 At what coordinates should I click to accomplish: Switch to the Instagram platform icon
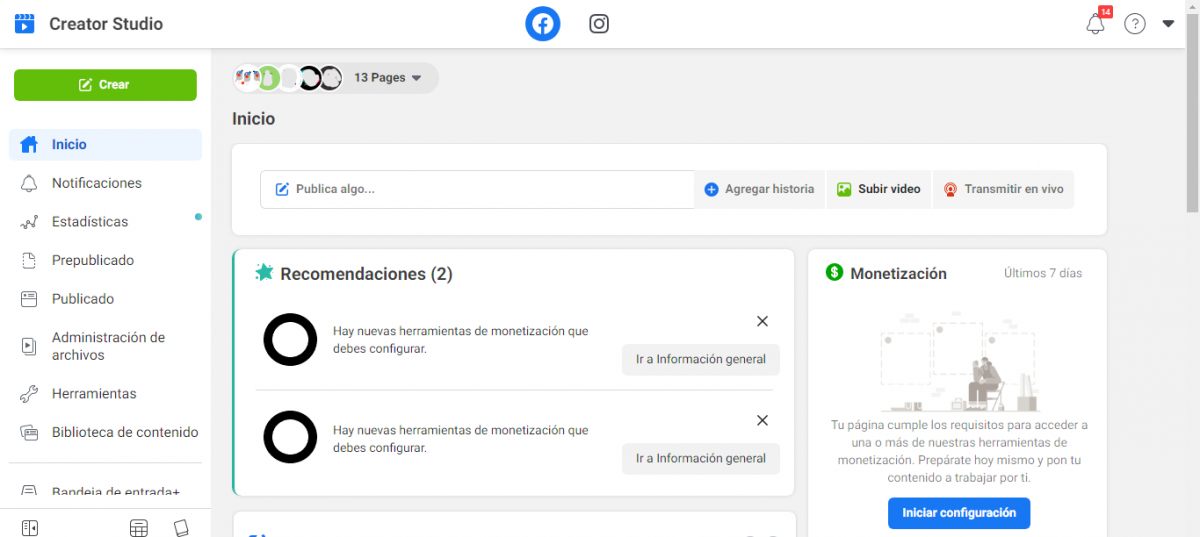pyautogui.click(x=599, y=24)
